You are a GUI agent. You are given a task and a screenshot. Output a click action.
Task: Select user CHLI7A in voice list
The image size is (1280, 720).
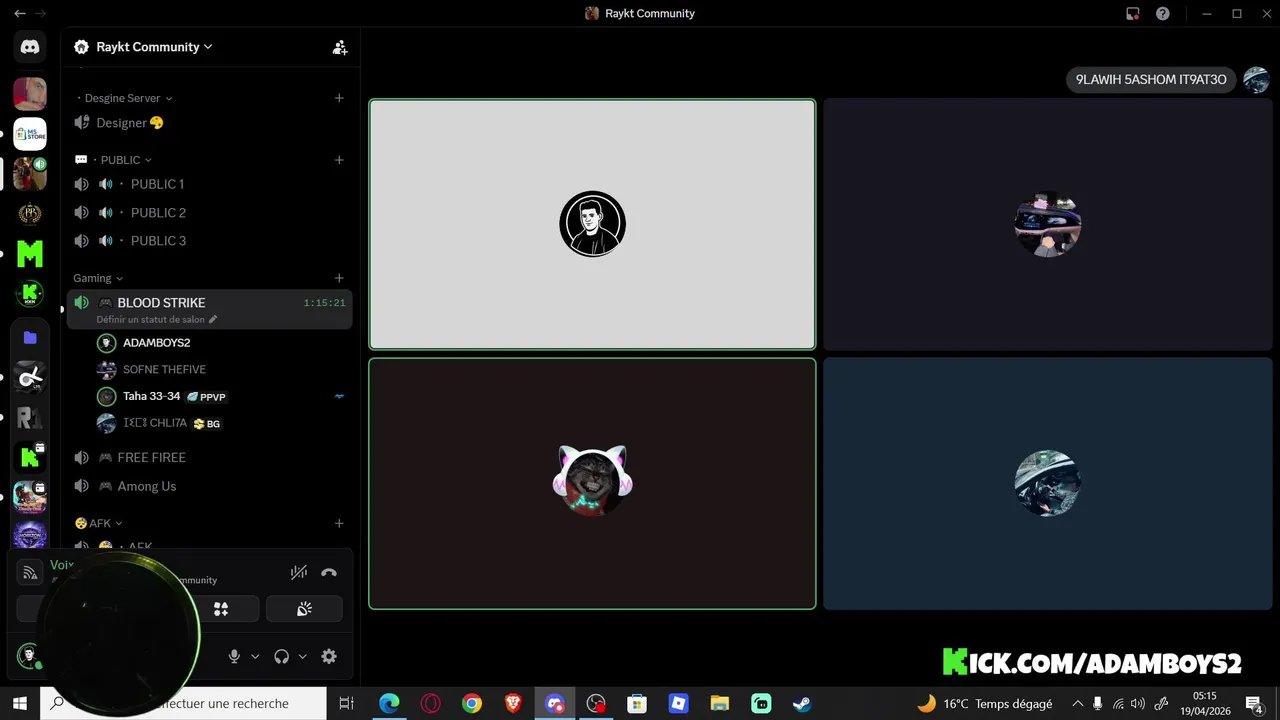221,423
